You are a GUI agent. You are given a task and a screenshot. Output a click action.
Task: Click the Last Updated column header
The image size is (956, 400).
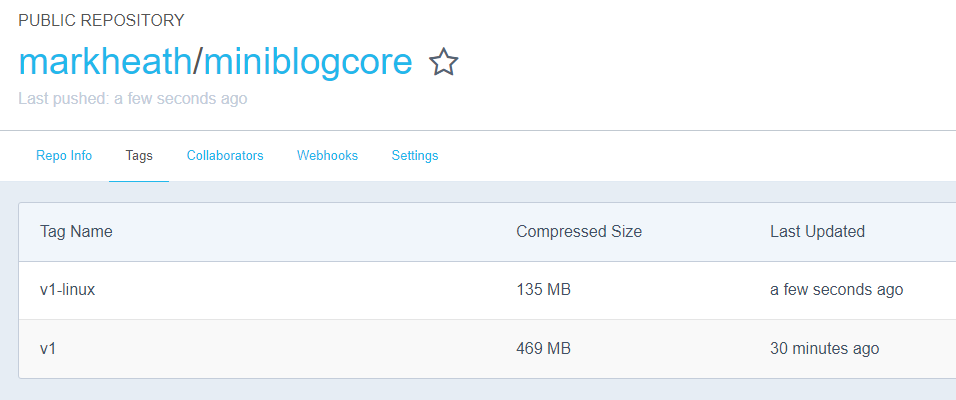817,232
